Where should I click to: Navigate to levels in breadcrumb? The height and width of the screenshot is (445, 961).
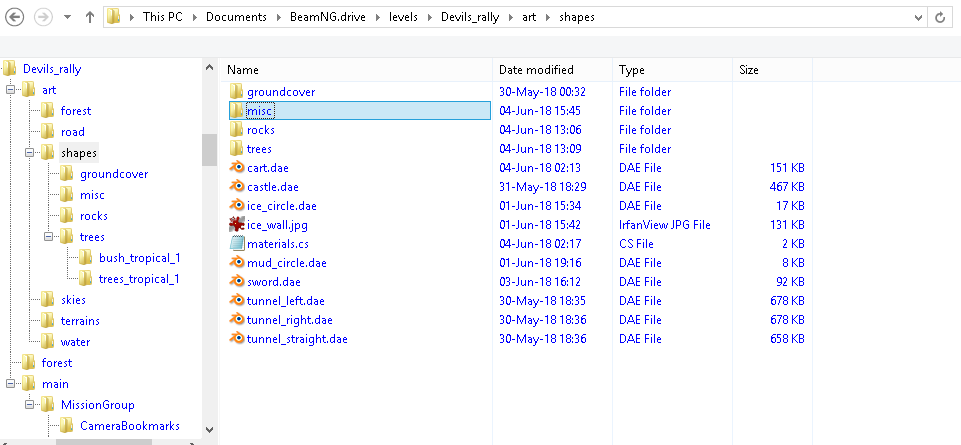click(403, 17)
